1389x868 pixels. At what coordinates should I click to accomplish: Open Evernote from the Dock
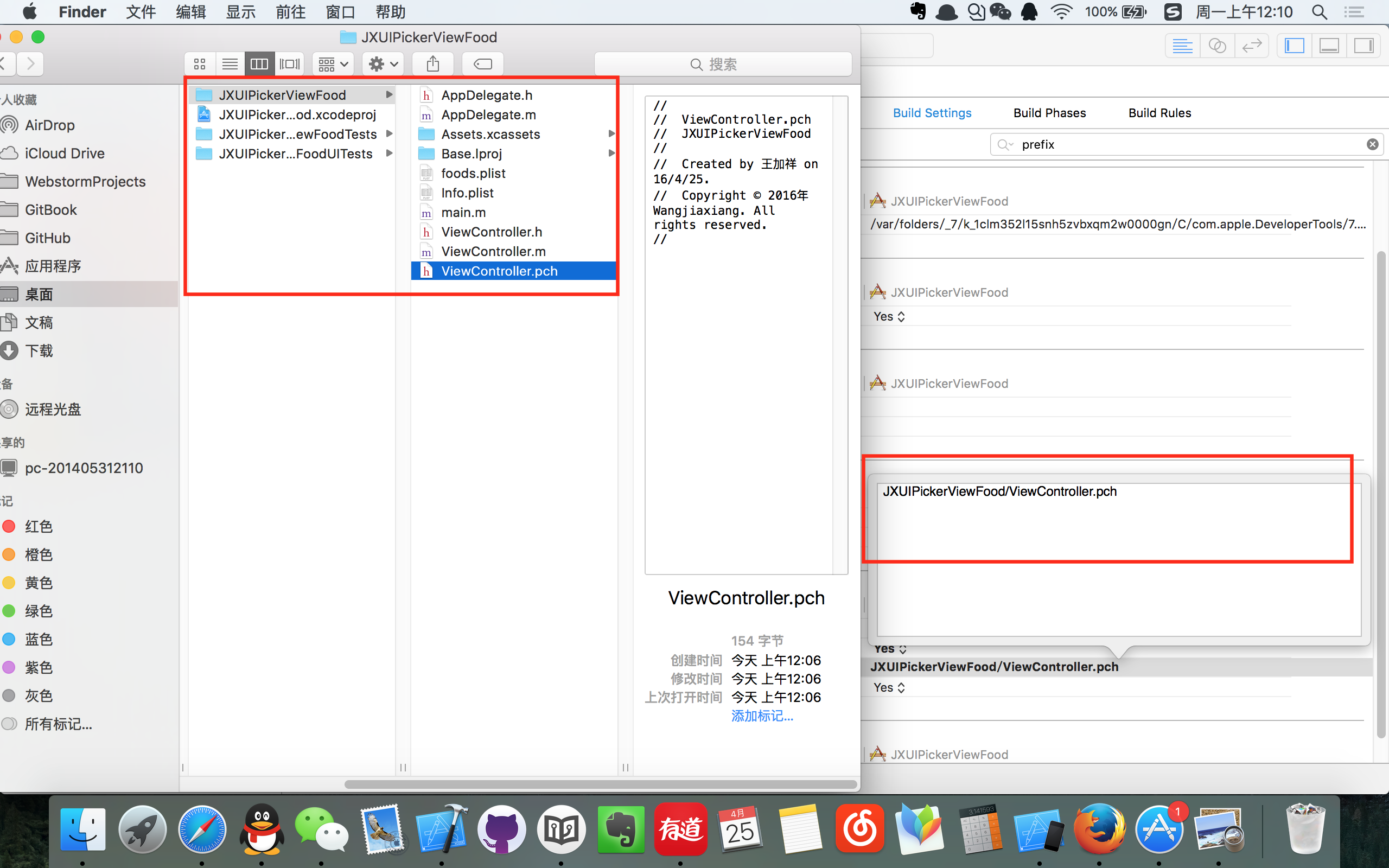621,828
